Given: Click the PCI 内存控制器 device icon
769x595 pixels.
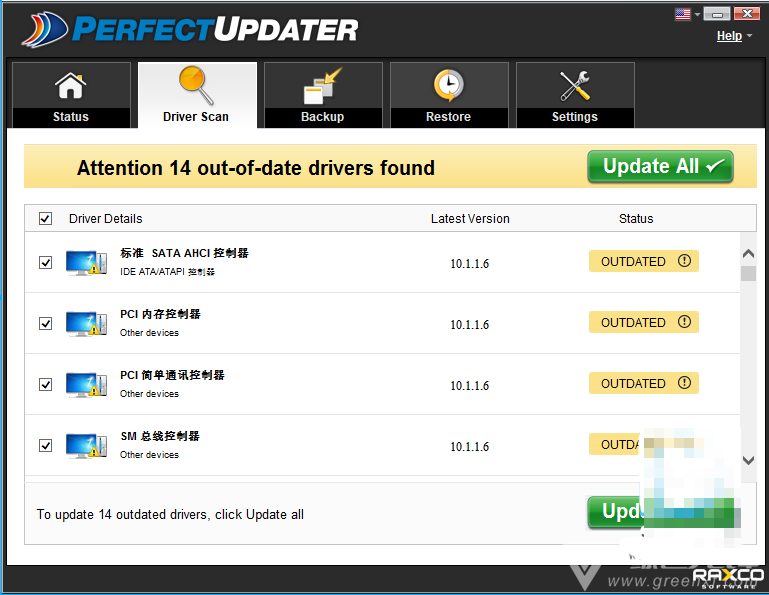Looking at the screenshot, I should 86,324.
